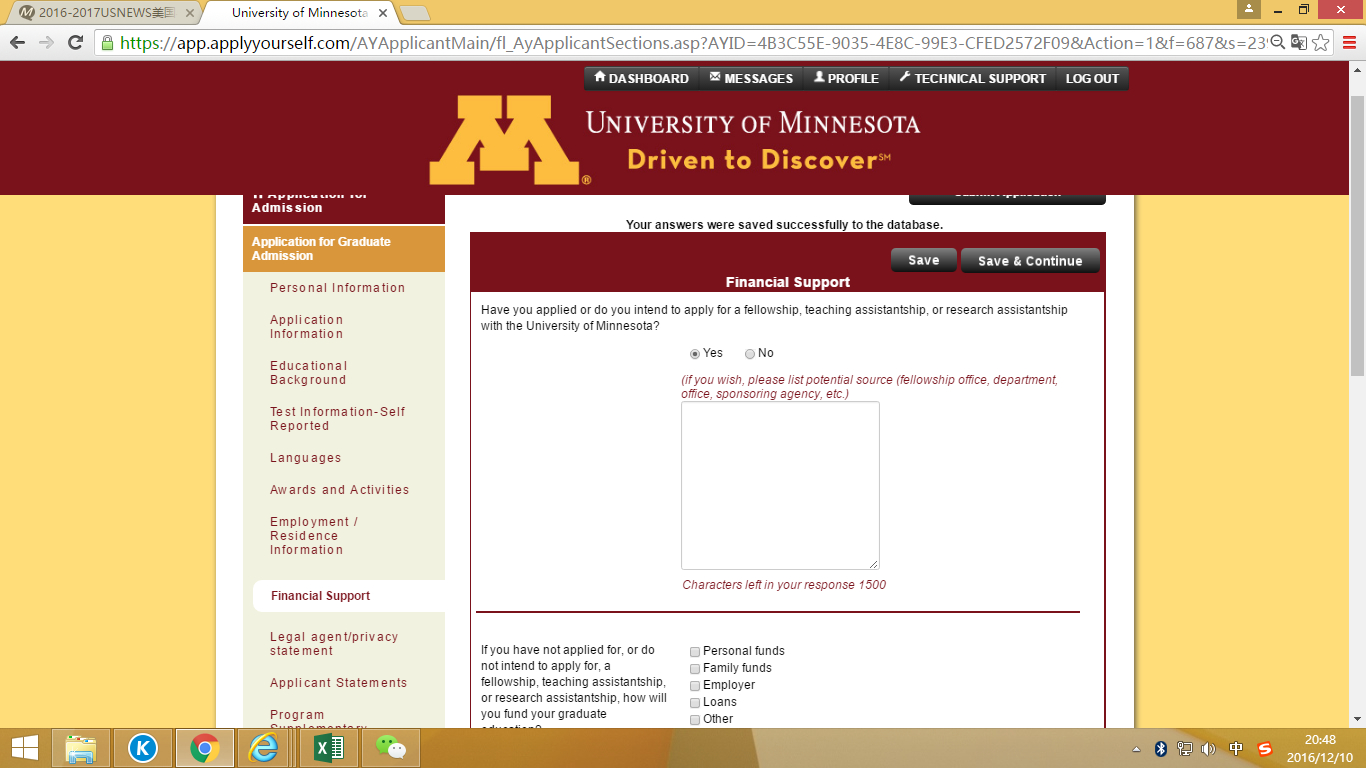Viewport: 1366px width, 768px height.
Task: Bookmark this page with the star icon
Action: [1320, 43]
